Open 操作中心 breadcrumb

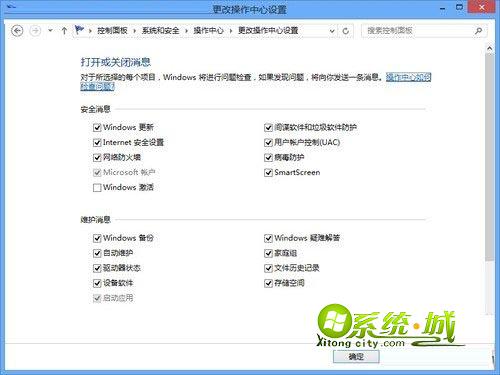pyautogui.click(x=208, y=31)
